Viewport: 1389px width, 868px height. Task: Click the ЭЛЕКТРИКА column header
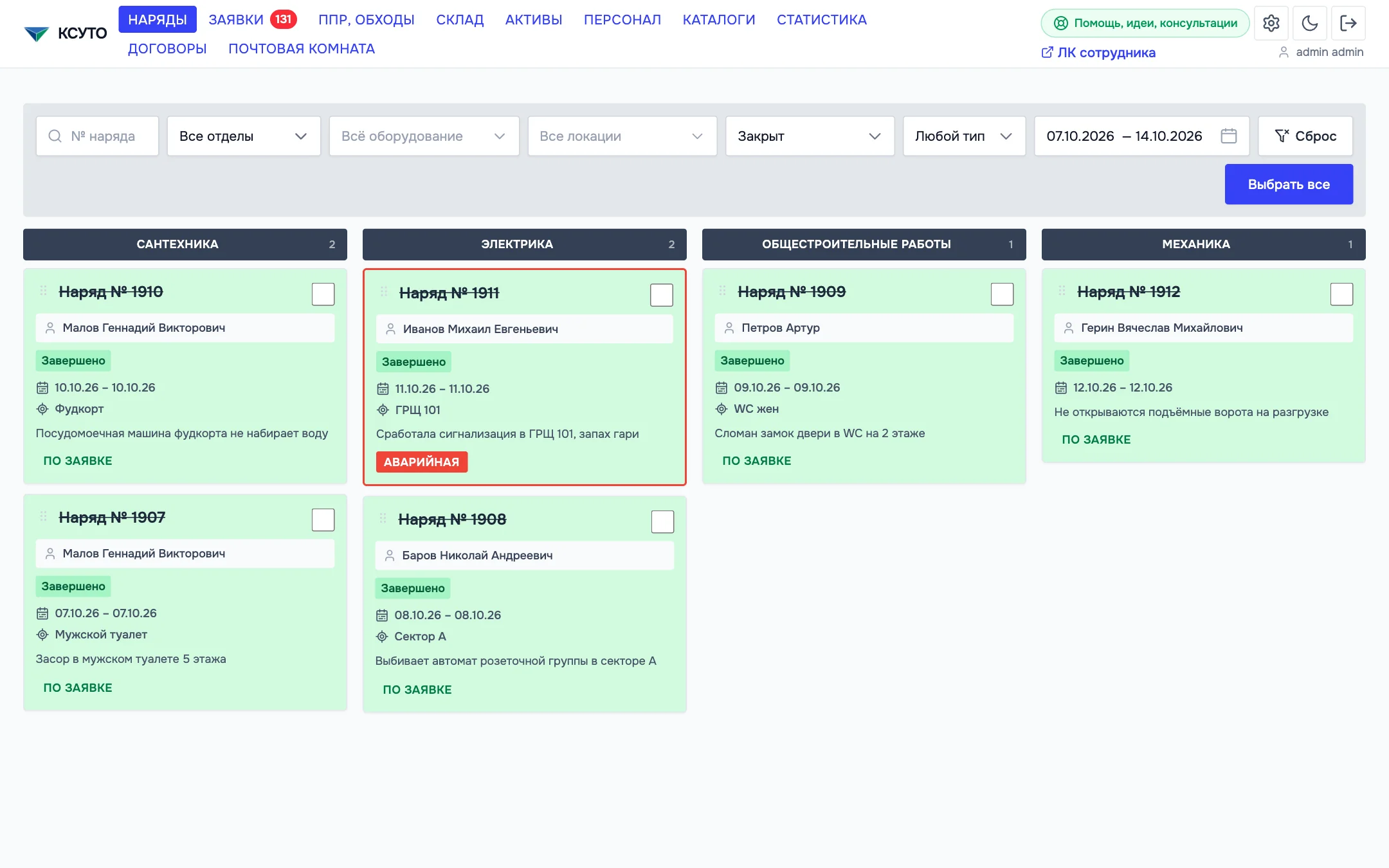[x=524, y=244]
